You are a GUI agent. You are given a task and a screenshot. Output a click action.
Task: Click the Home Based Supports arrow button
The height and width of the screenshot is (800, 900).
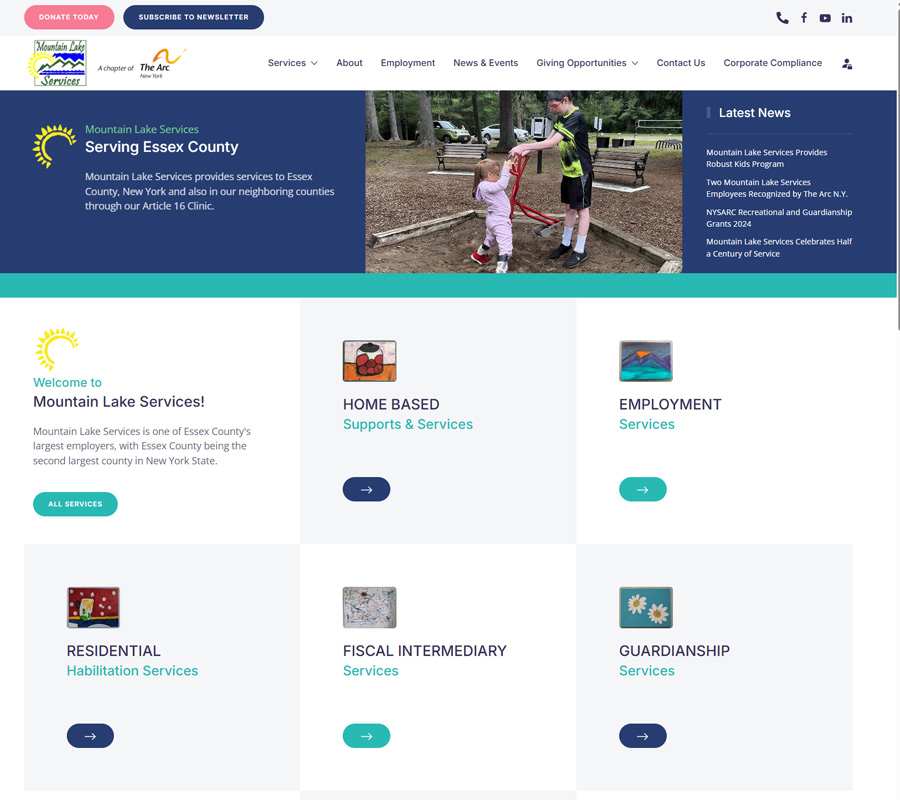click(366, 490)
